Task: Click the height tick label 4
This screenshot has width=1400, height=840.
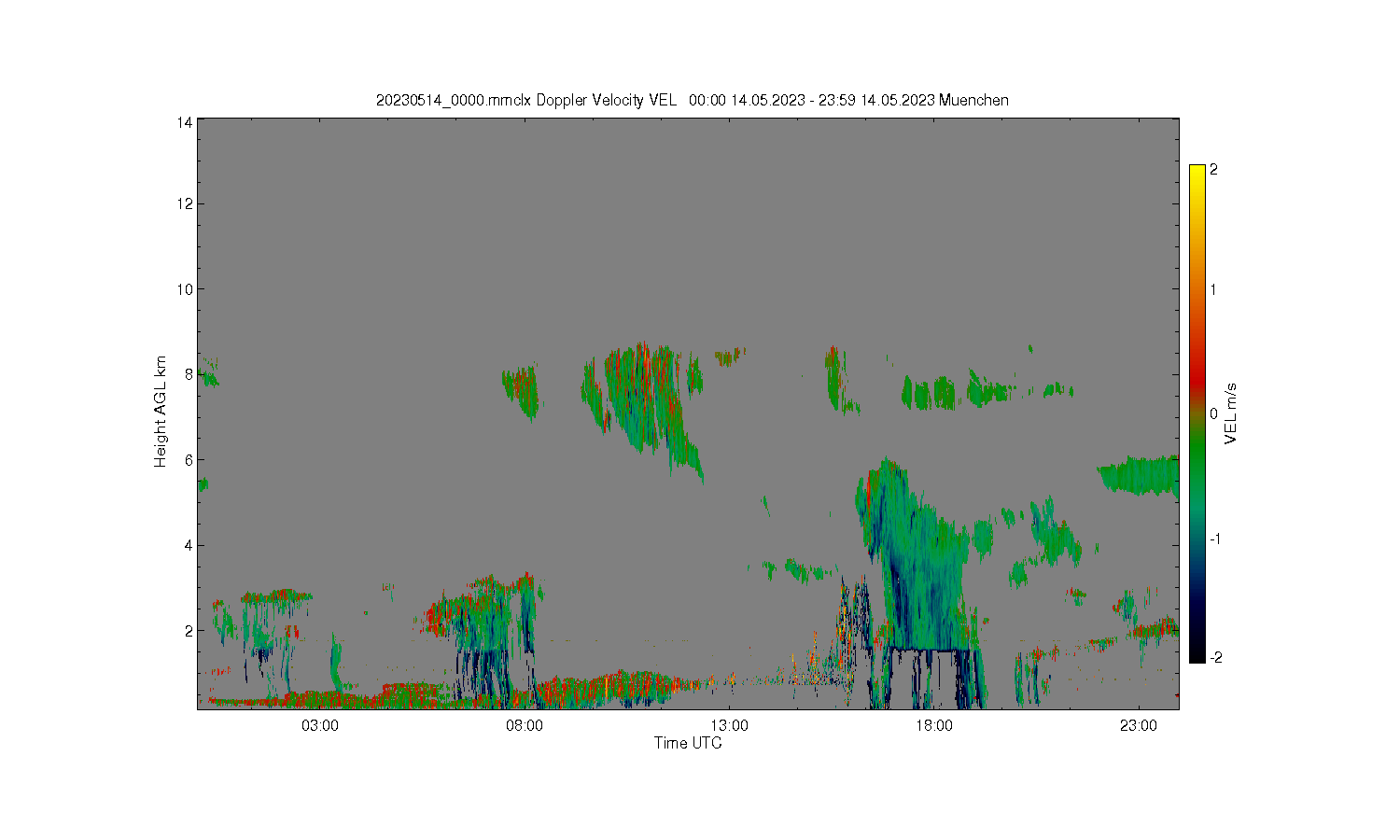Action: [189, 545]
